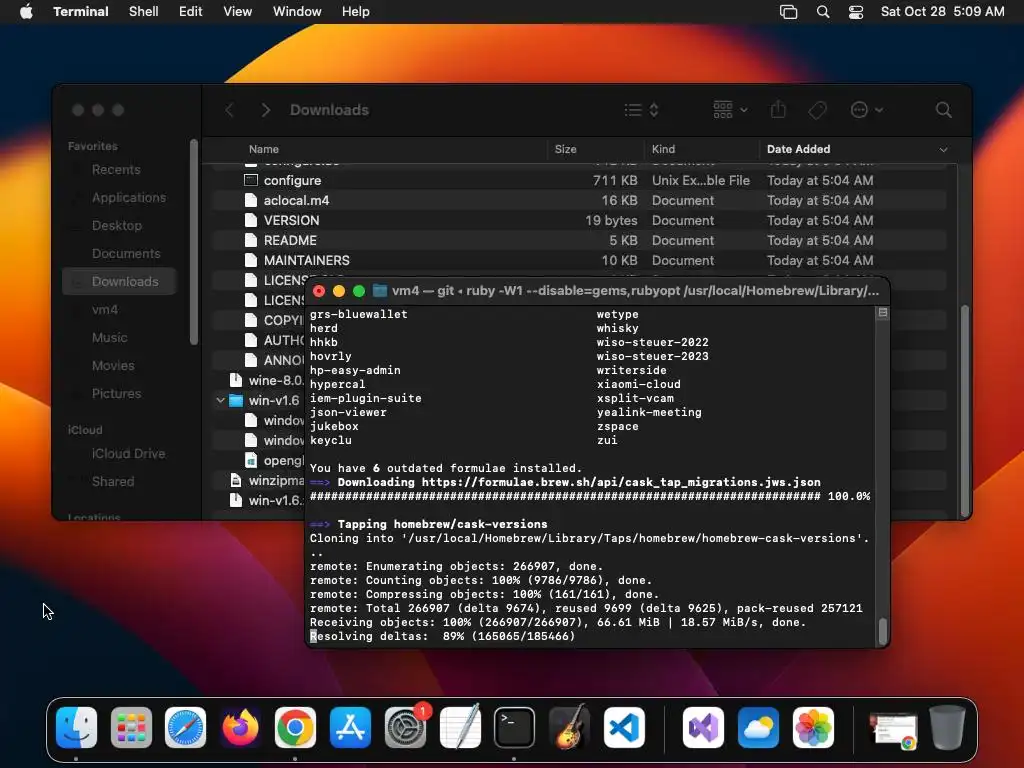
Task: Open Launchpad in the Dock
Action: click(131, 727)
